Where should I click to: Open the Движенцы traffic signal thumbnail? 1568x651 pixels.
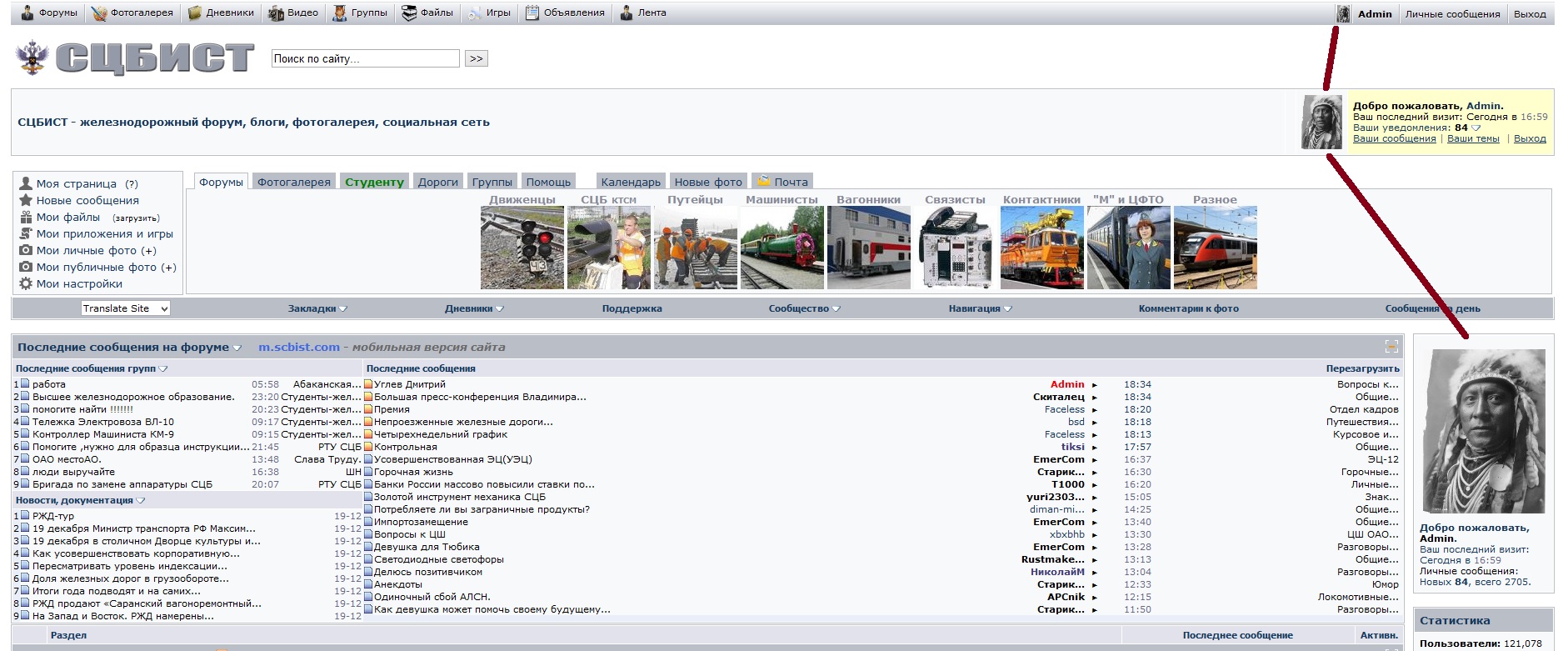tap(522, 248)
